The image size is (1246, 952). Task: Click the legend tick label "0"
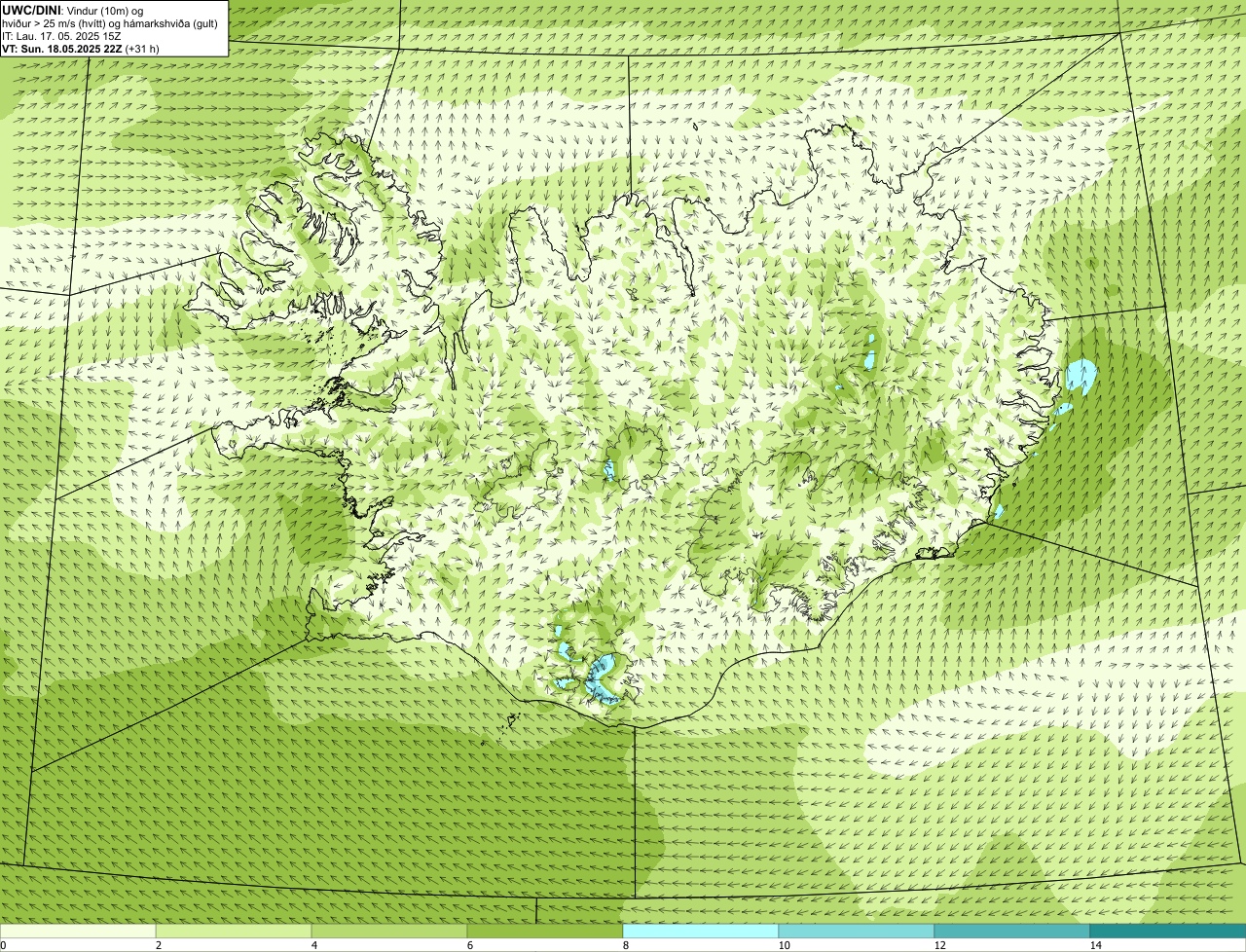tap(3, 945)
